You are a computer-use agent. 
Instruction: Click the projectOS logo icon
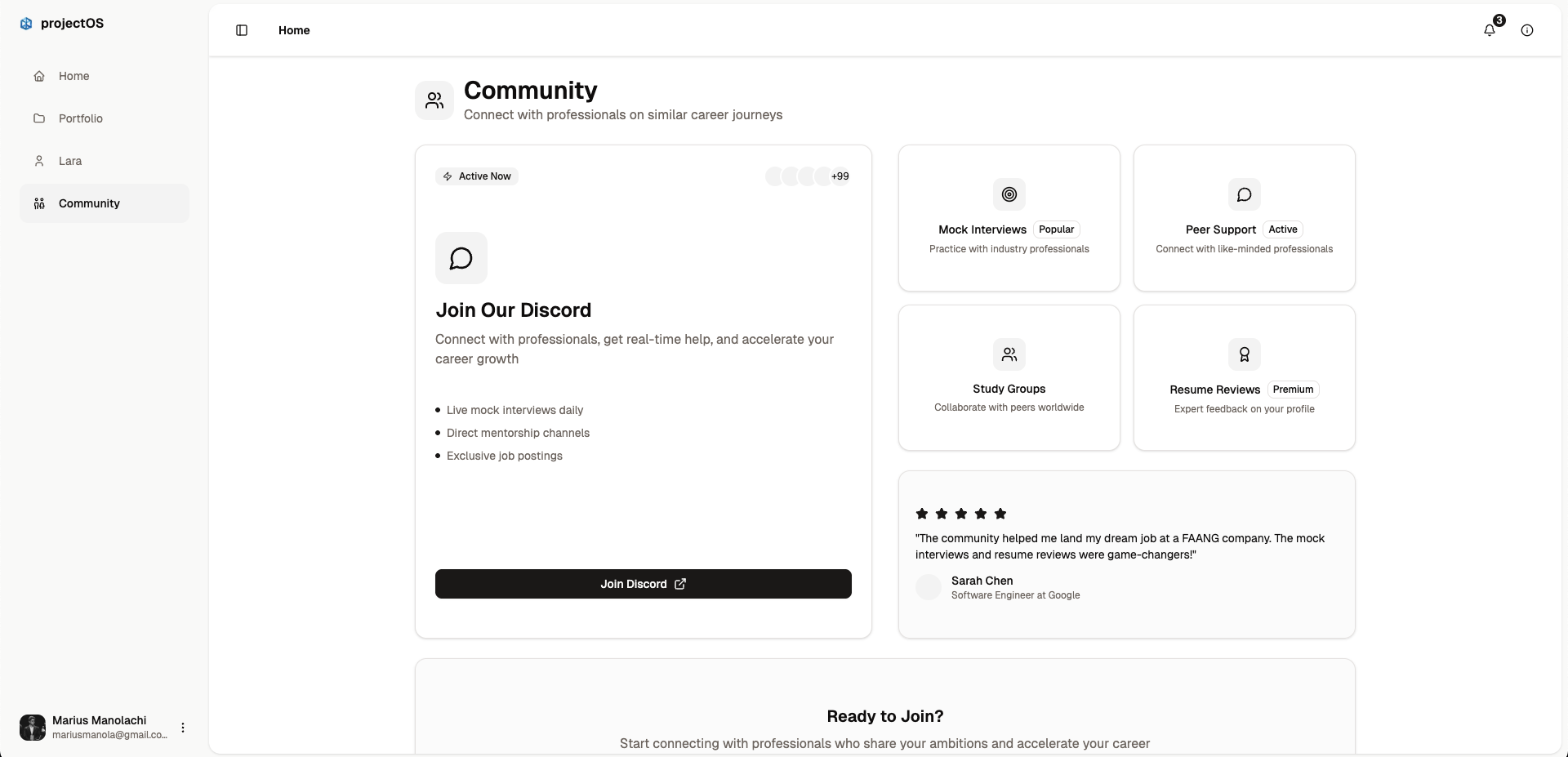point(26,24)
